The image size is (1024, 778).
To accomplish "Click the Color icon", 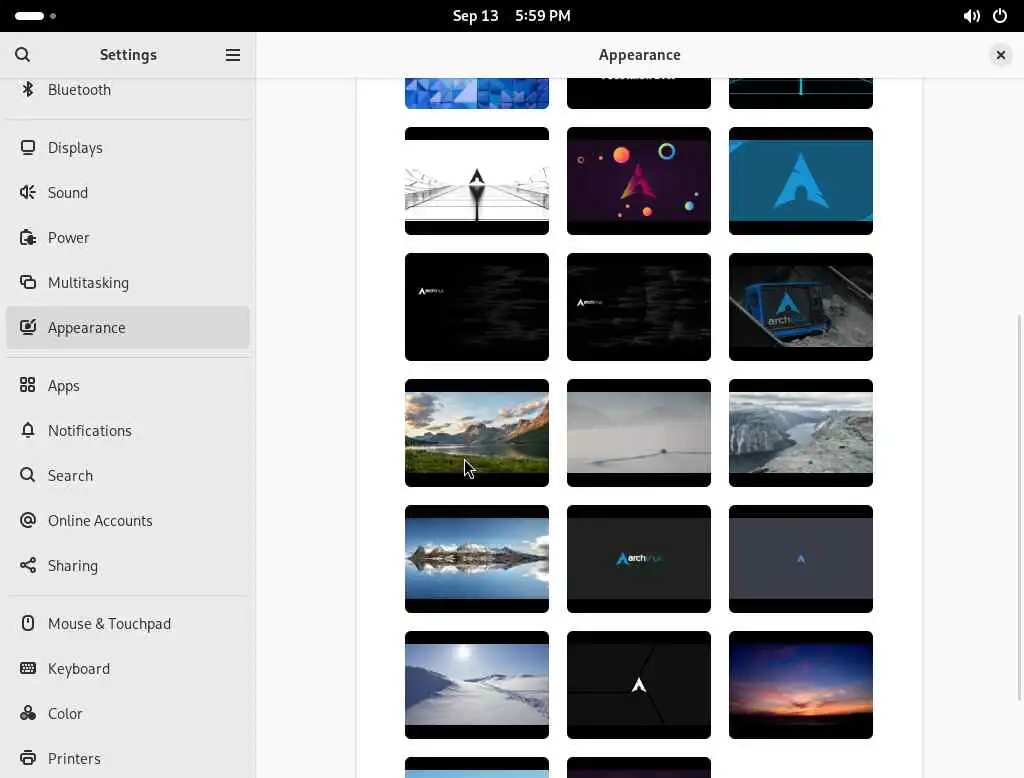I will 27,713.
